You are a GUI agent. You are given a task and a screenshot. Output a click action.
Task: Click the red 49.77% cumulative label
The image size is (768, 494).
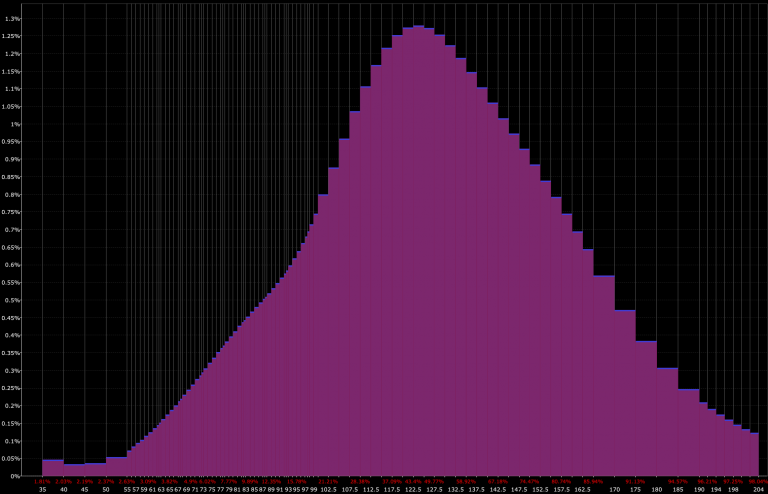(434, 482)
